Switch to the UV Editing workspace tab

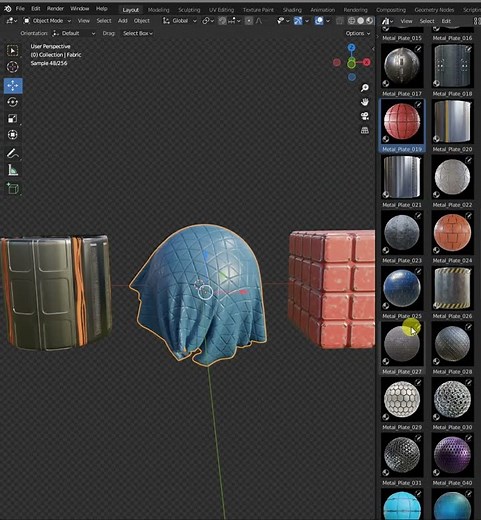point(221,10)
